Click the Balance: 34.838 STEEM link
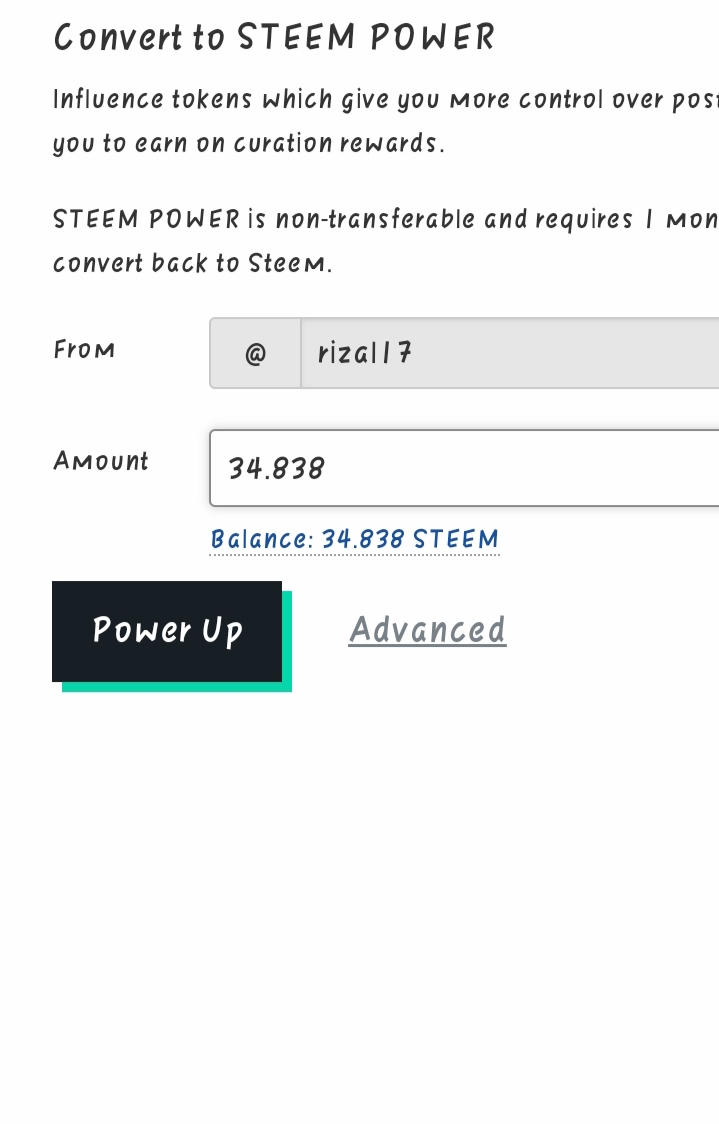719x1124 pixels. (x=354, y=539)
